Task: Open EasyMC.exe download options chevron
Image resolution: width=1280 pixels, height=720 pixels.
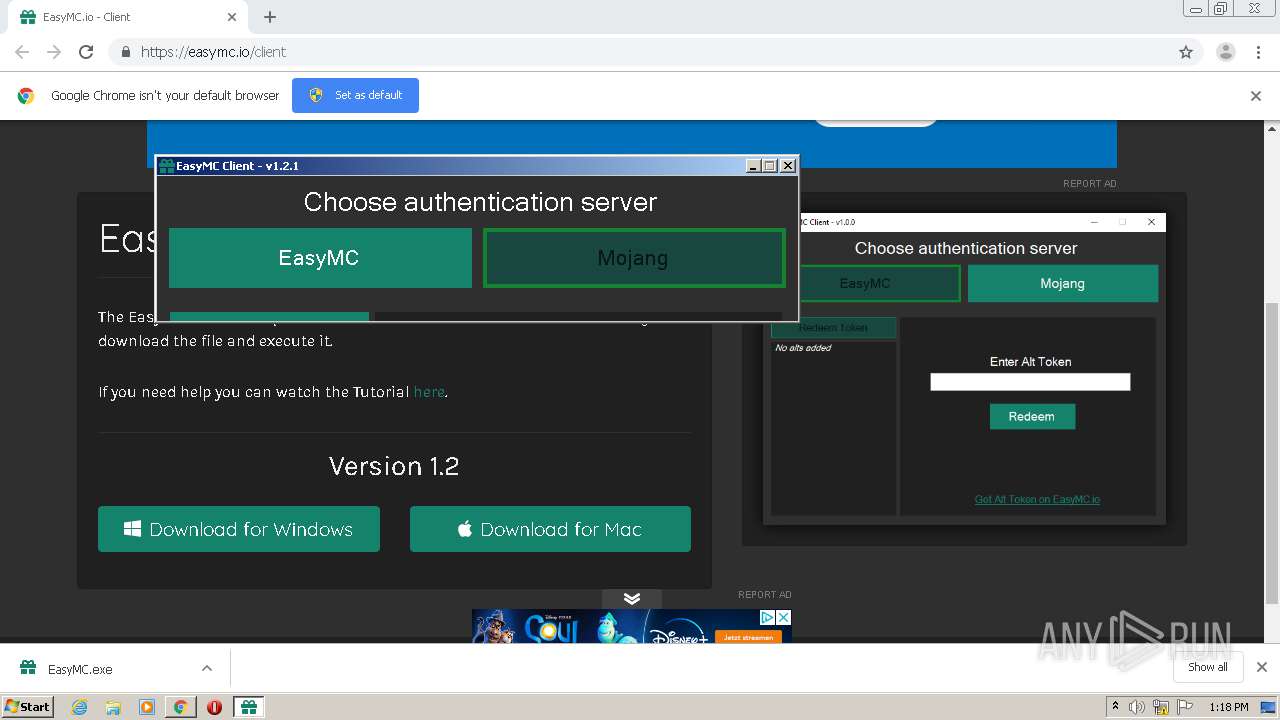Action: click(x=207, y=668)
